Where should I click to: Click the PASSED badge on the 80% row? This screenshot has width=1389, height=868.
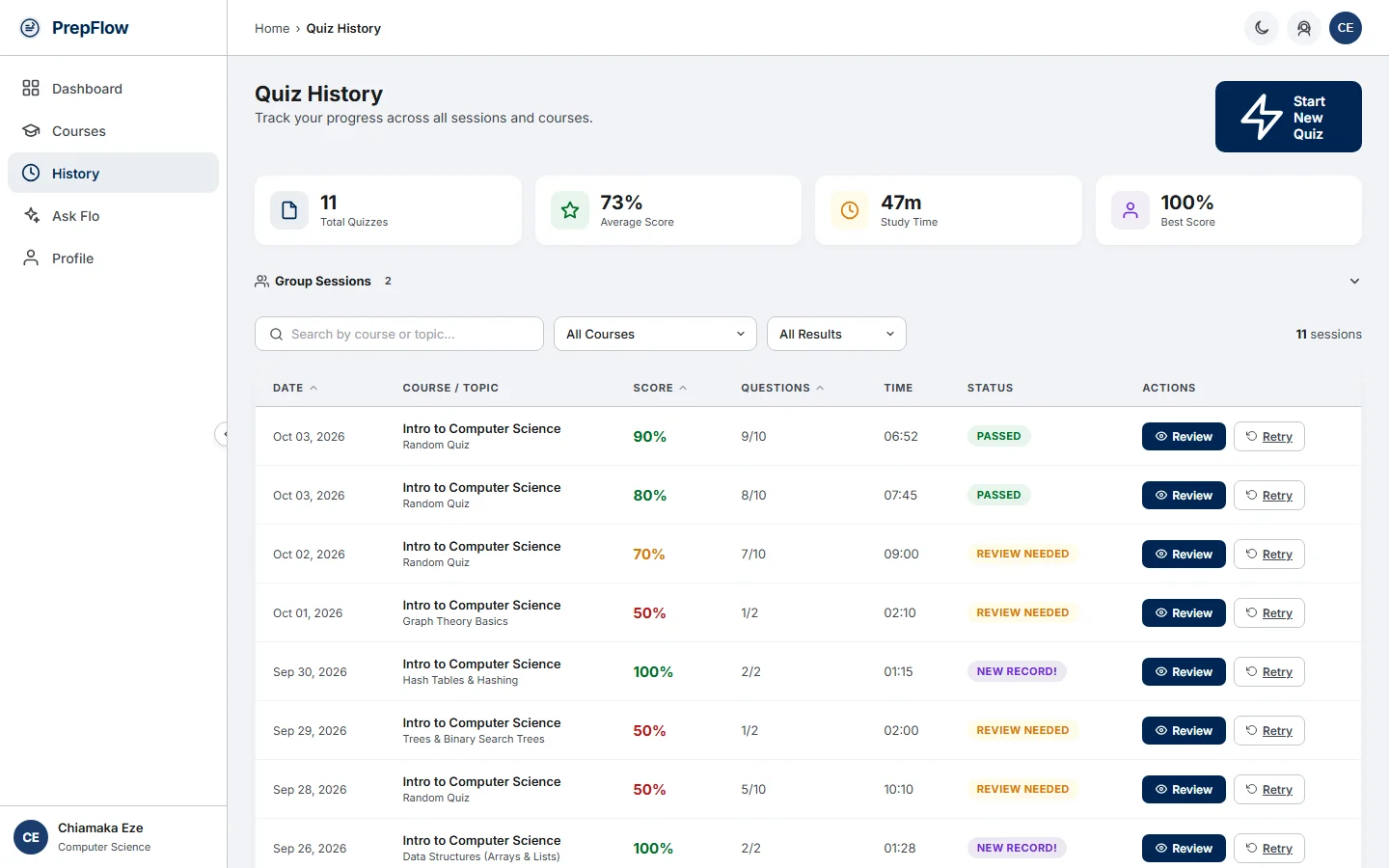[x=998, y=495]
